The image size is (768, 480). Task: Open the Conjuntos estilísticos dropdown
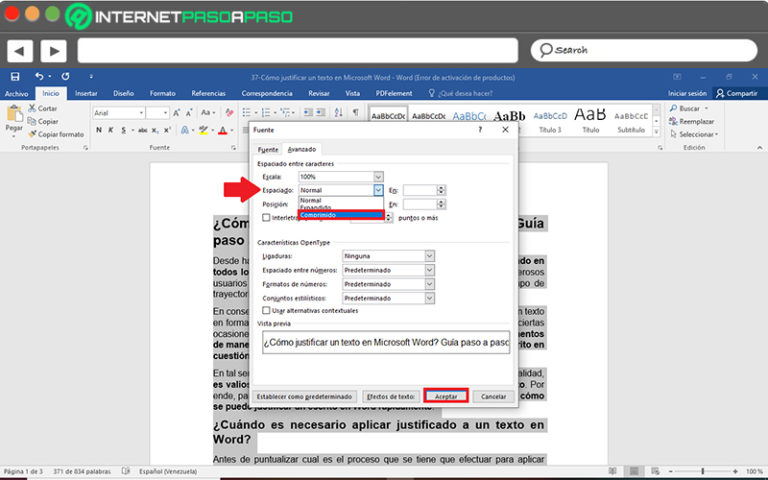point(429,298)
